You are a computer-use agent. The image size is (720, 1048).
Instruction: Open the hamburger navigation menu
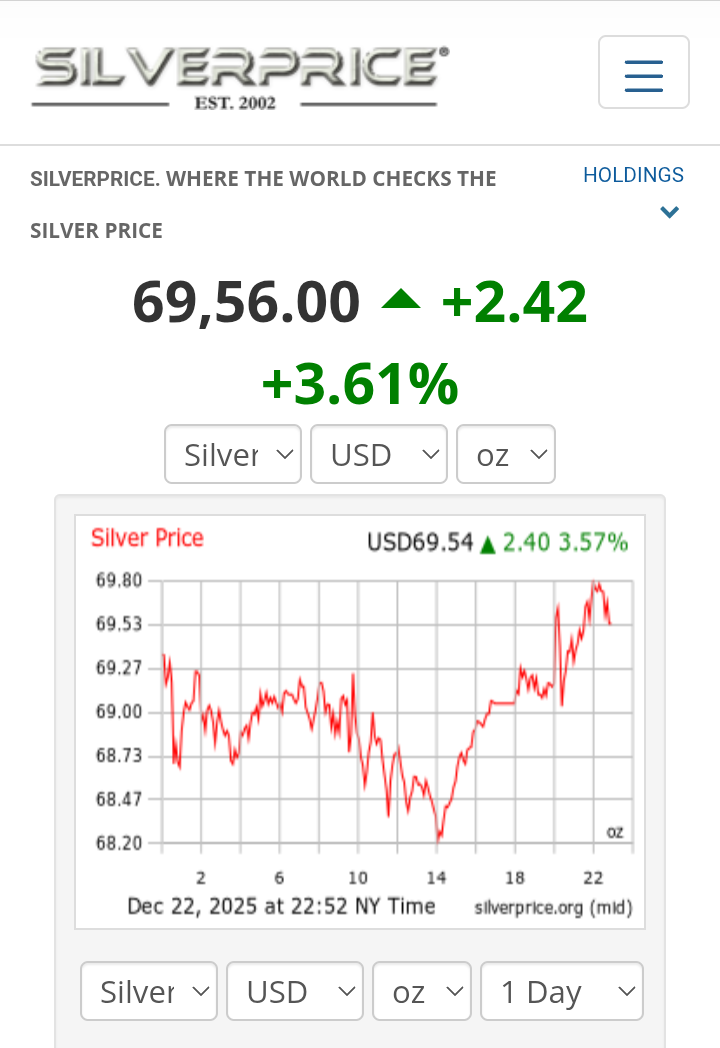pos(643,73)
